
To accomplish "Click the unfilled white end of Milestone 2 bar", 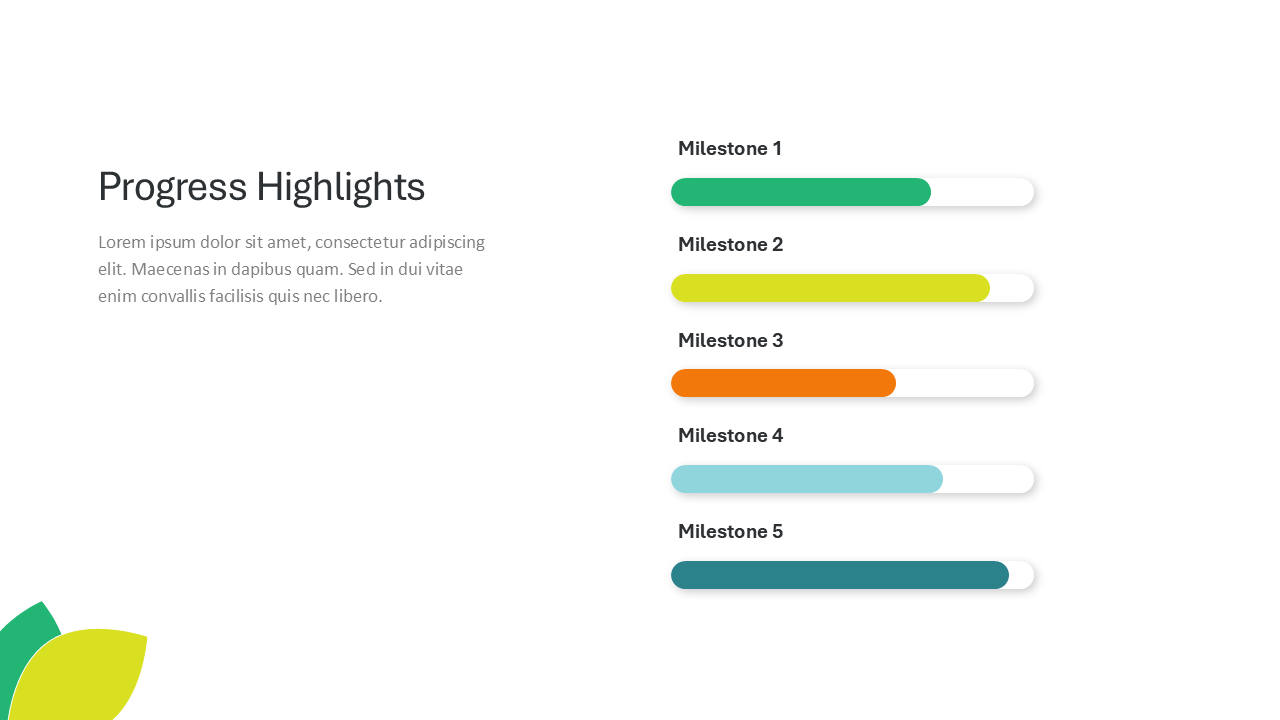I will (x=1011, y=288).
